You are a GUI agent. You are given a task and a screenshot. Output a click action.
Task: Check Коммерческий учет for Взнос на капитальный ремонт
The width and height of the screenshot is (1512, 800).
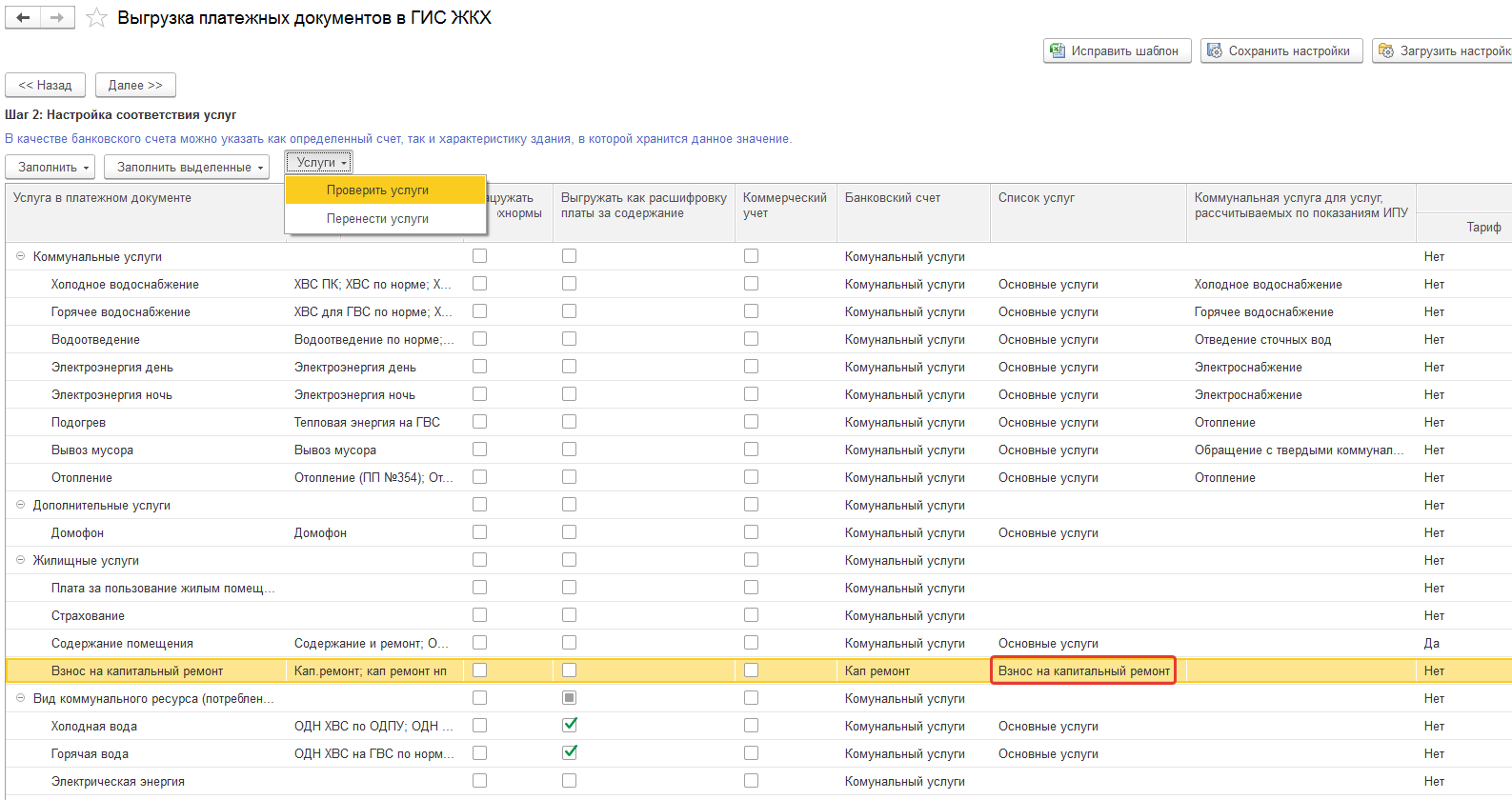pyautogui.click(x=751, y=670)
